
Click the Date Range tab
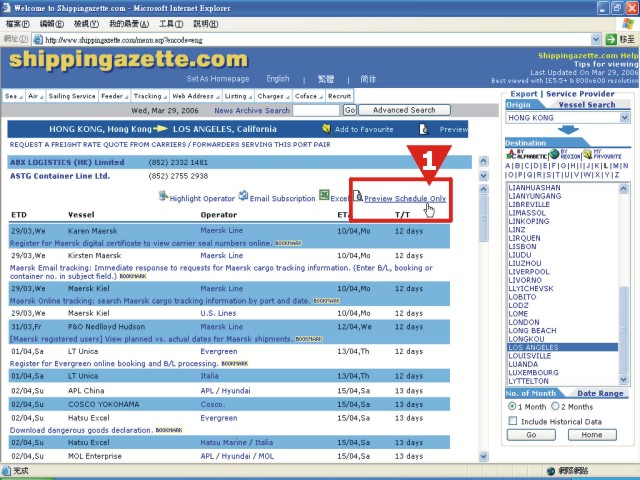tap(600, 393)
